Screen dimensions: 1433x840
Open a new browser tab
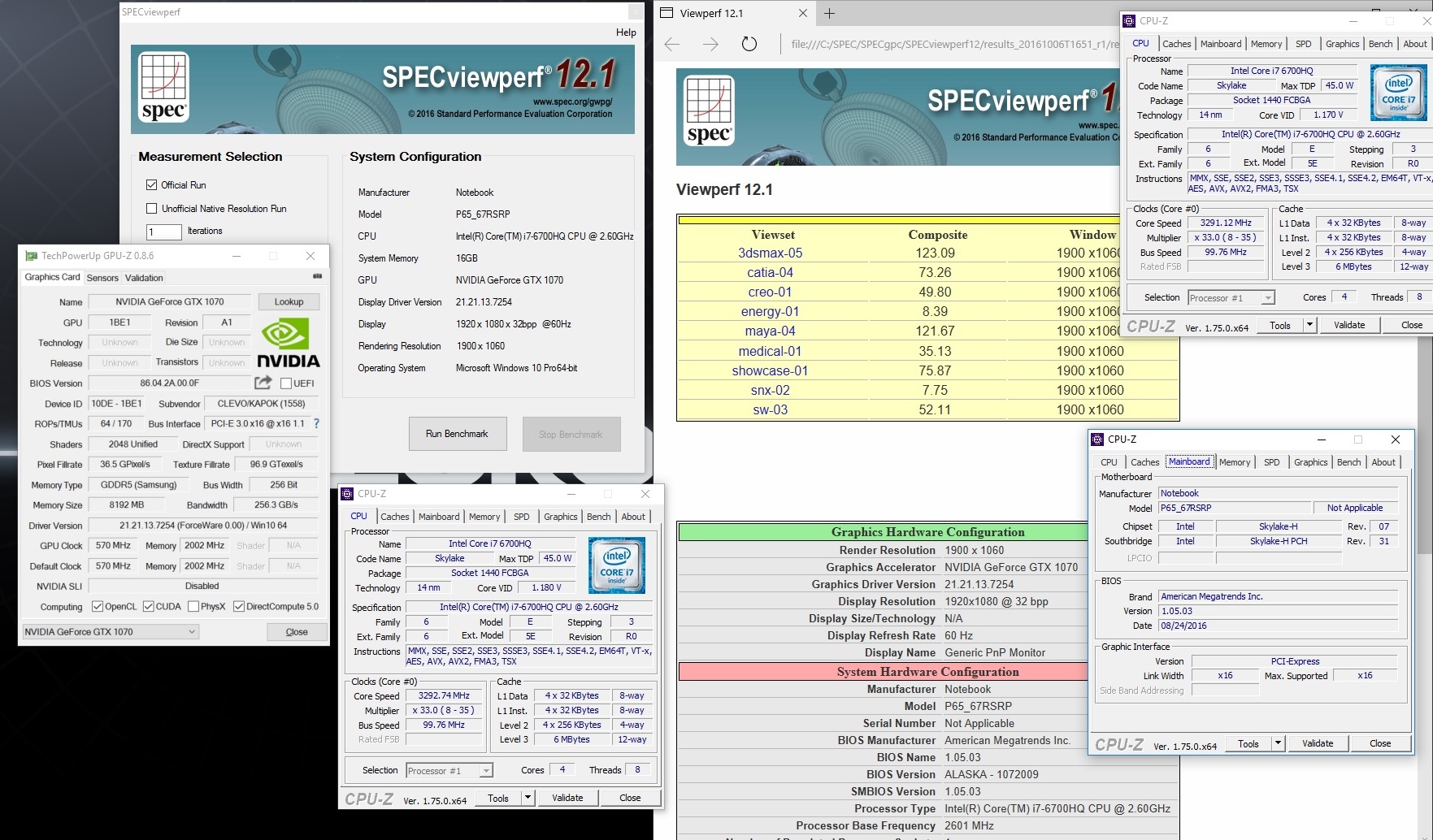pos(829,13)
